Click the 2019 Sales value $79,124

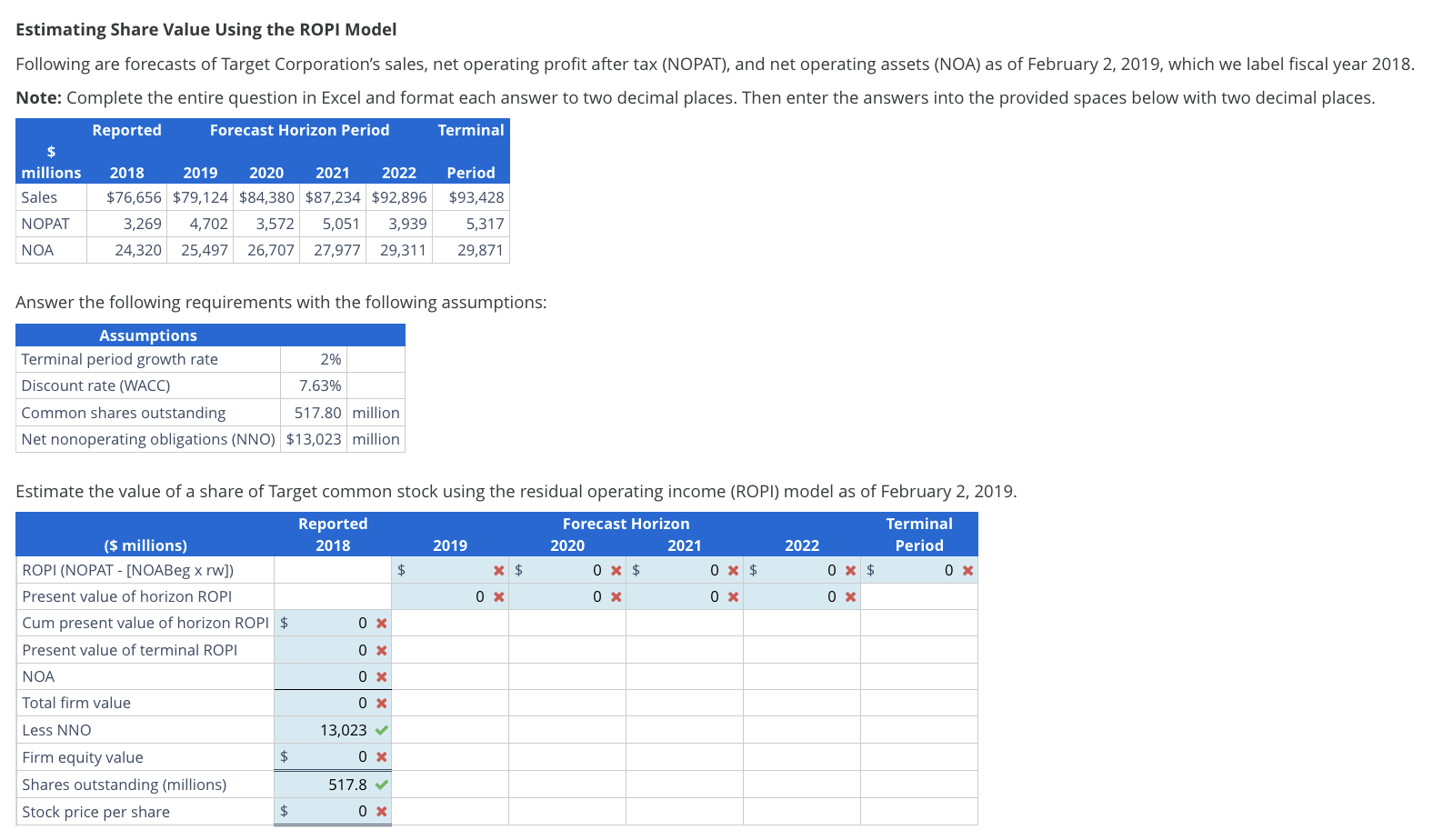pos(200,197)
